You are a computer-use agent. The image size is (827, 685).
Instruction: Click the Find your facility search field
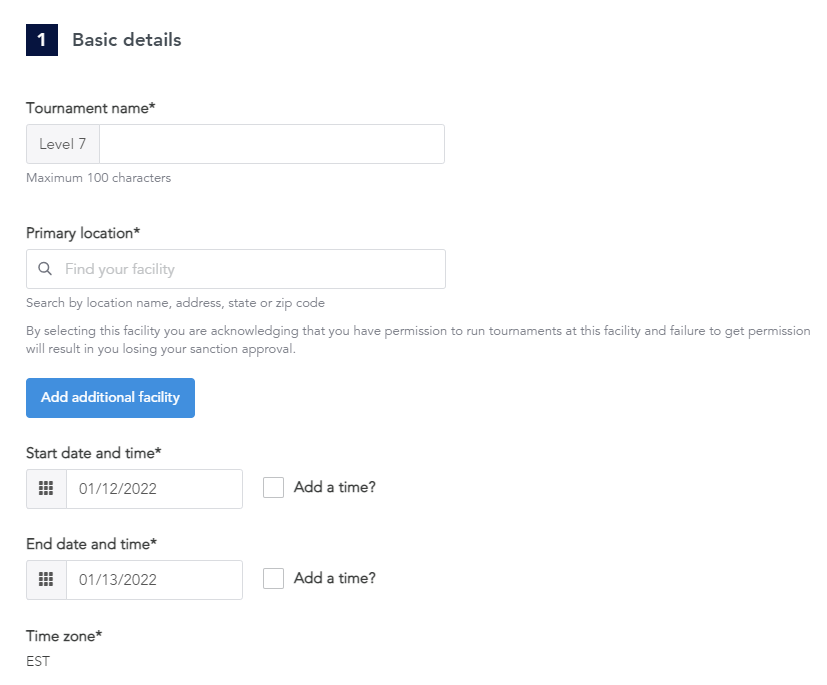pos(236,269)
